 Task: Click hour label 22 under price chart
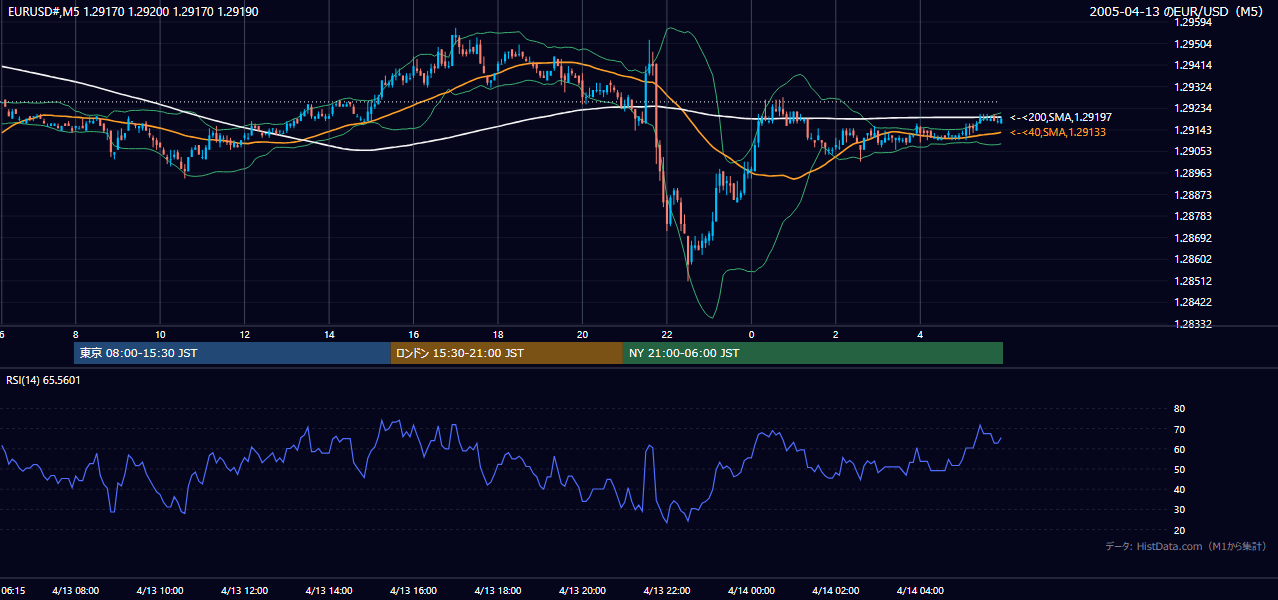pos(667,334)
